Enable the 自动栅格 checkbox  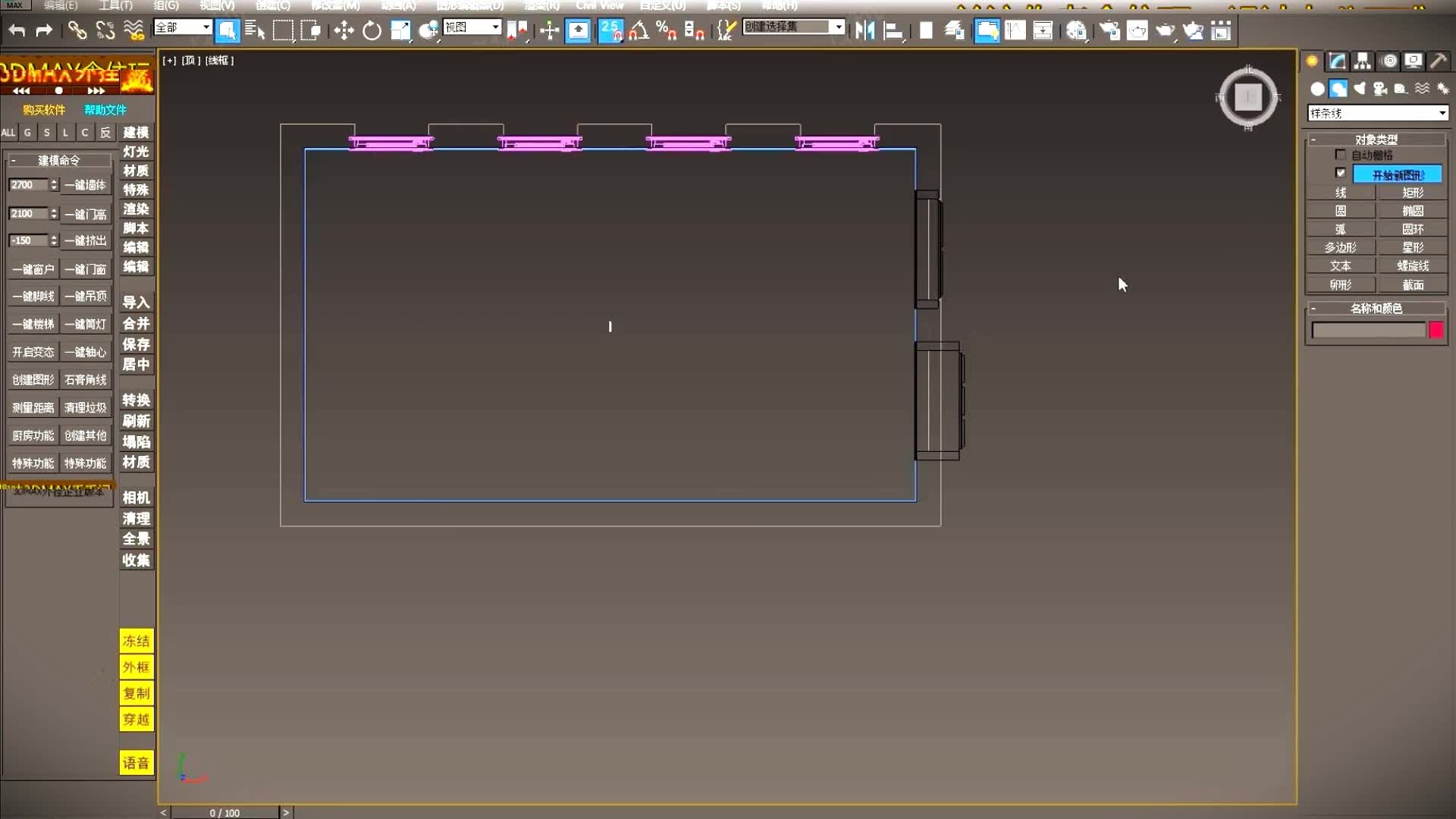pyautogui.click(x=1340, y=155)
